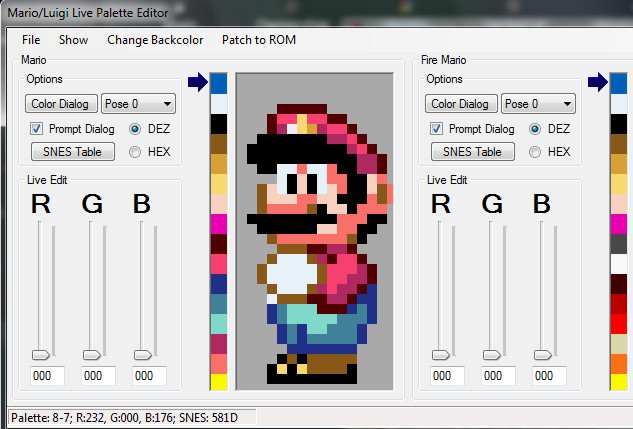This screenshot has width=633, height=429.
Task: Select HEX radio button in Mario options
Action: pyautogui.click(x=136, y=152)
